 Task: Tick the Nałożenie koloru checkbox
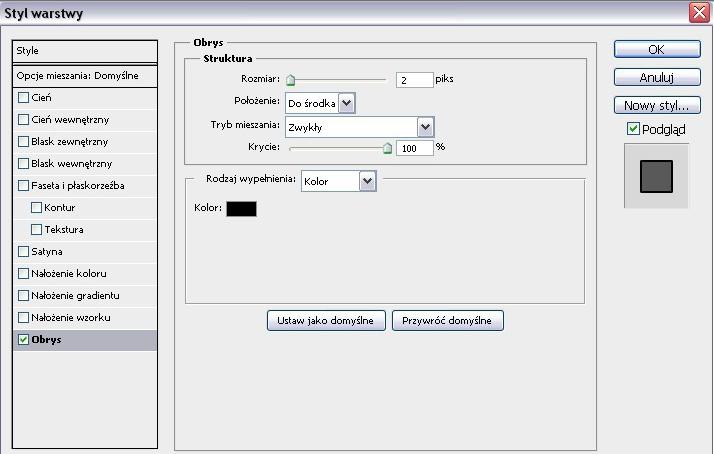(23, 274)
